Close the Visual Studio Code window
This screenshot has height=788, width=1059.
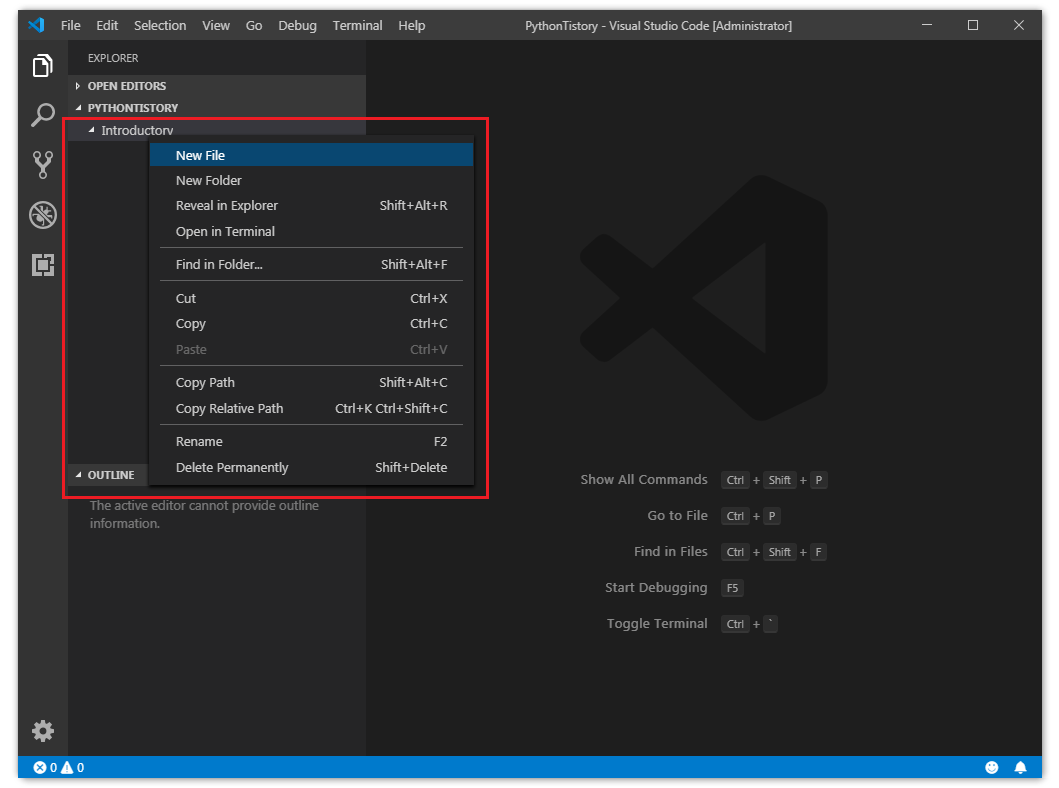(x=1018, y=26)
